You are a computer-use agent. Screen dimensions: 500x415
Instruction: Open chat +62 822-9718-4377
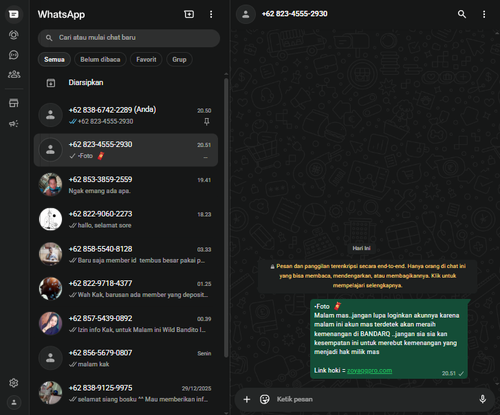click(126, 289)
